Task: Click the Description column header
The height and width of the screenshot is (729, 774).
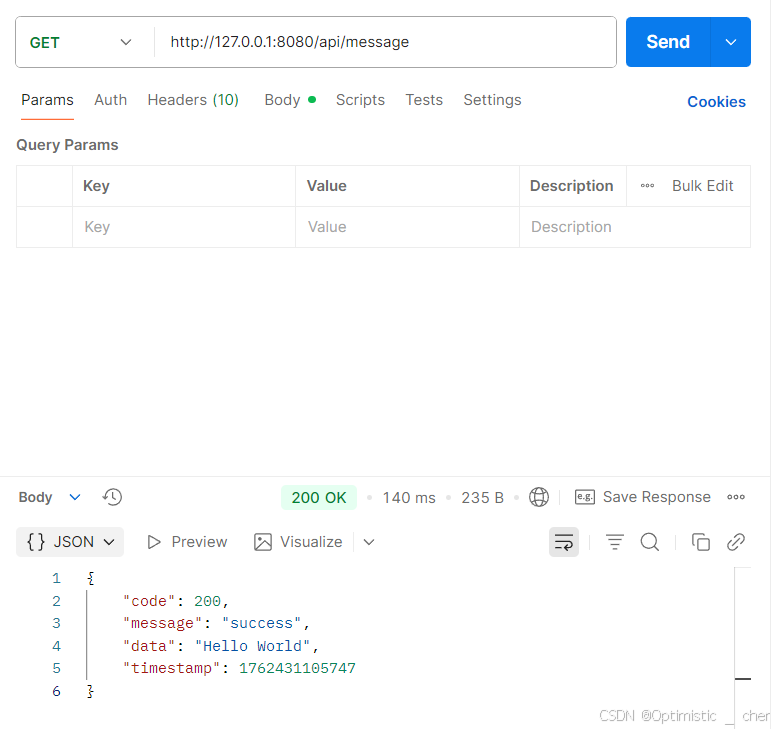Action: tap(571, 186)
